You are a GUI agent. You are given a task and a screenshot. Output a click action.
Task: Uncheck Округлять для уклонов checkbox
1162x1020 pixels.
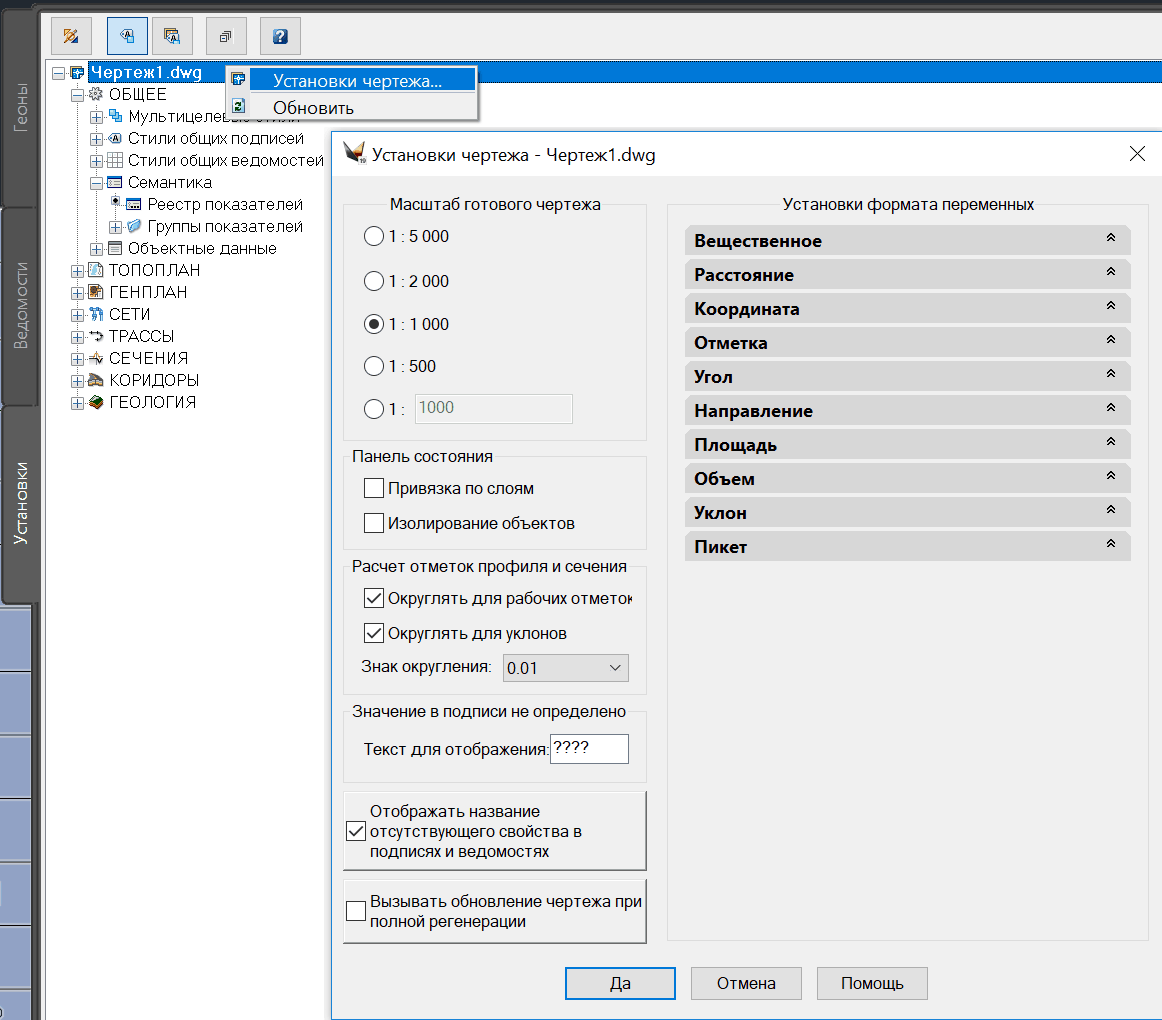(374, 633)
